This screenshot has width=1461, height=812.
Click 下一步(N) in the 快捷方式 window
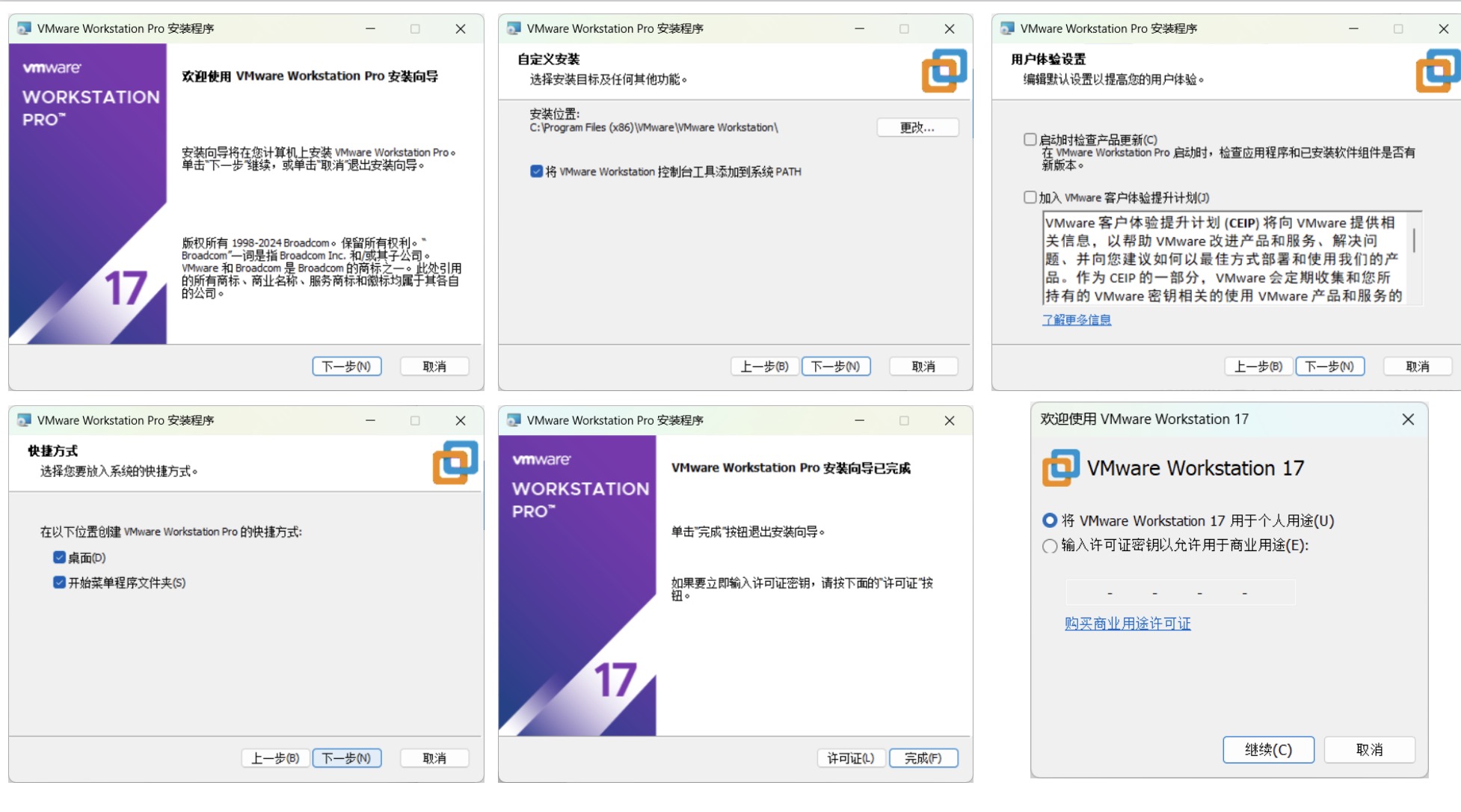(x=347, y=758)
